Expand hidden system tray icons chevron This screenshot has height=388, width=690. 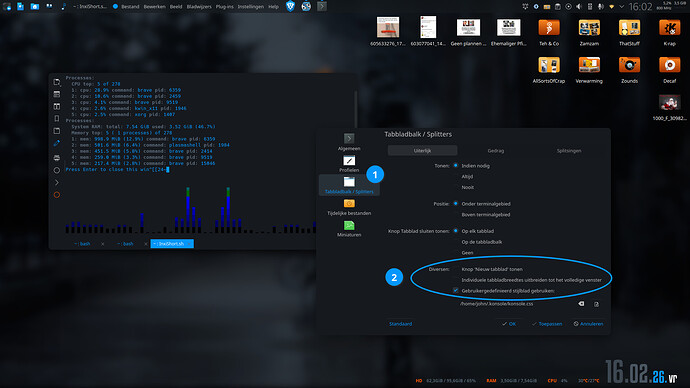click(621, 7)
